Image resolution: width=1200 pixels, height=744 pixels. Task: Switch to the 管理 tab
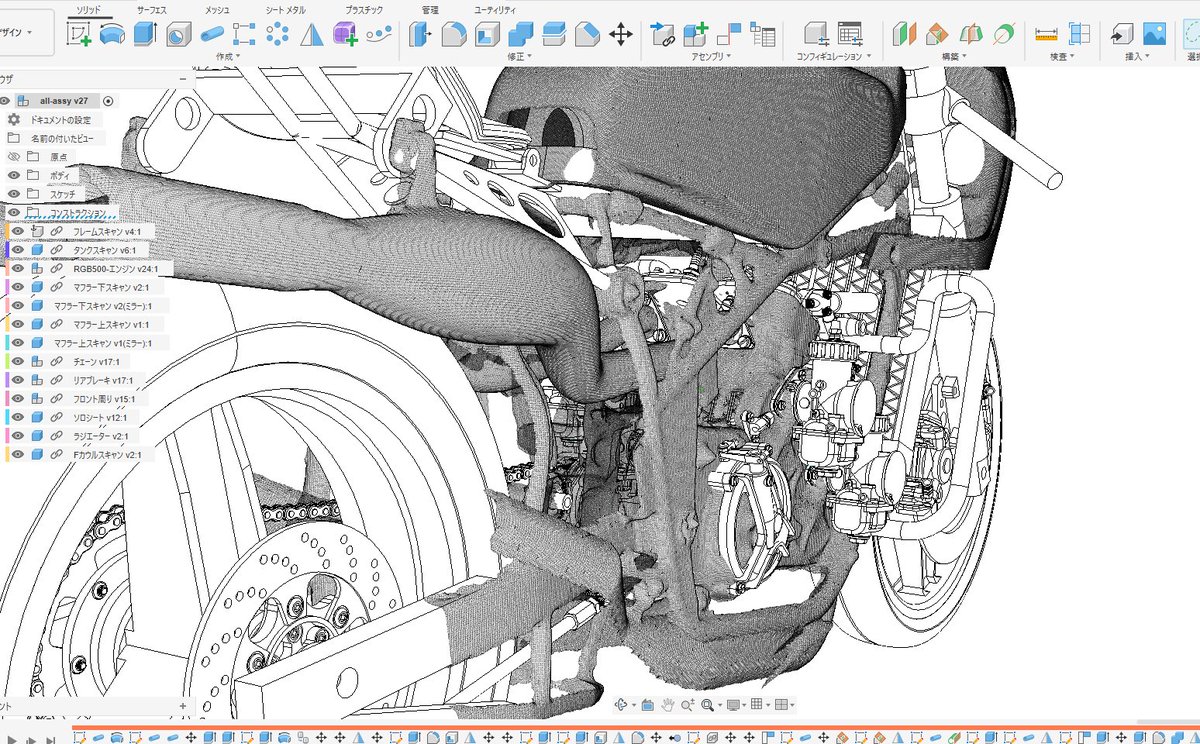point(430,9)
